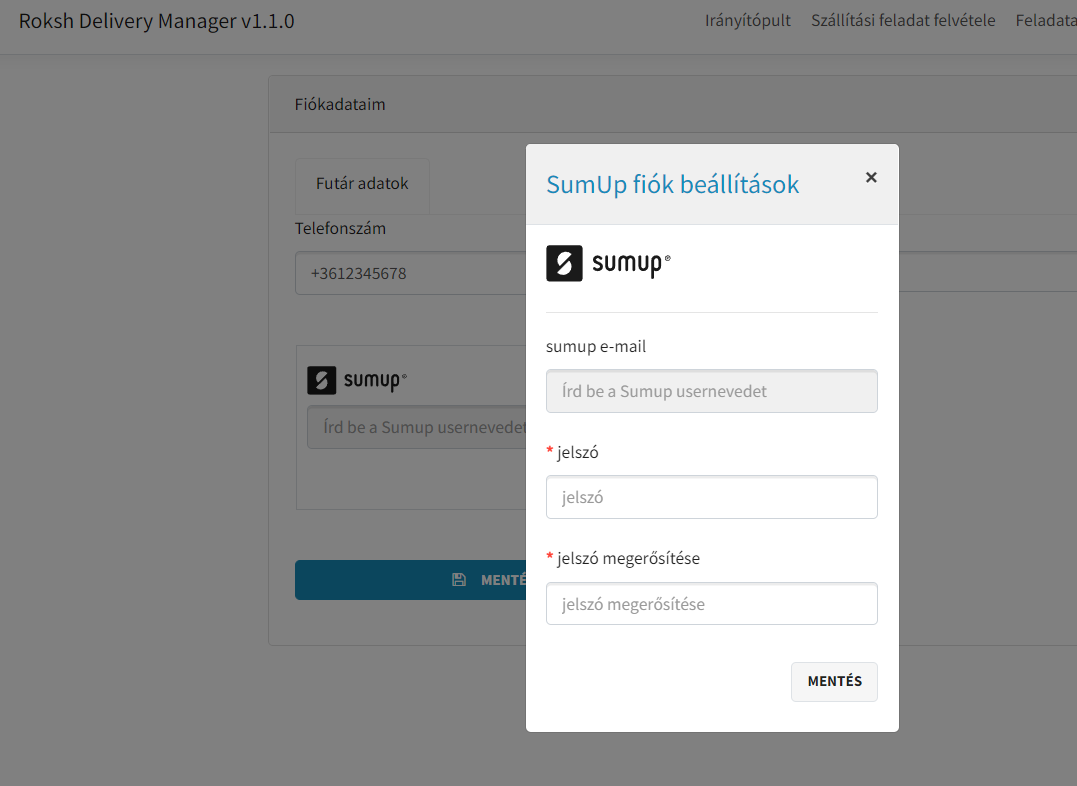The height and width of the screenshot is (786, 1077).
Task: Click the Roksh Delivery Manager v1.1.0 title
Action: click(157, 21)
